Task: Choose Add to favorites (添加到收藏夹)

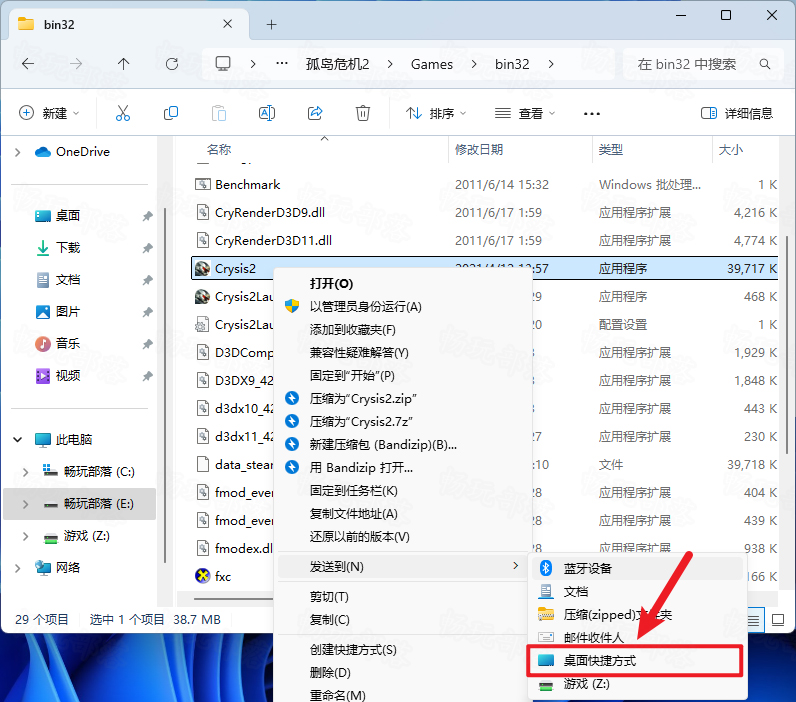Action: 352,330
